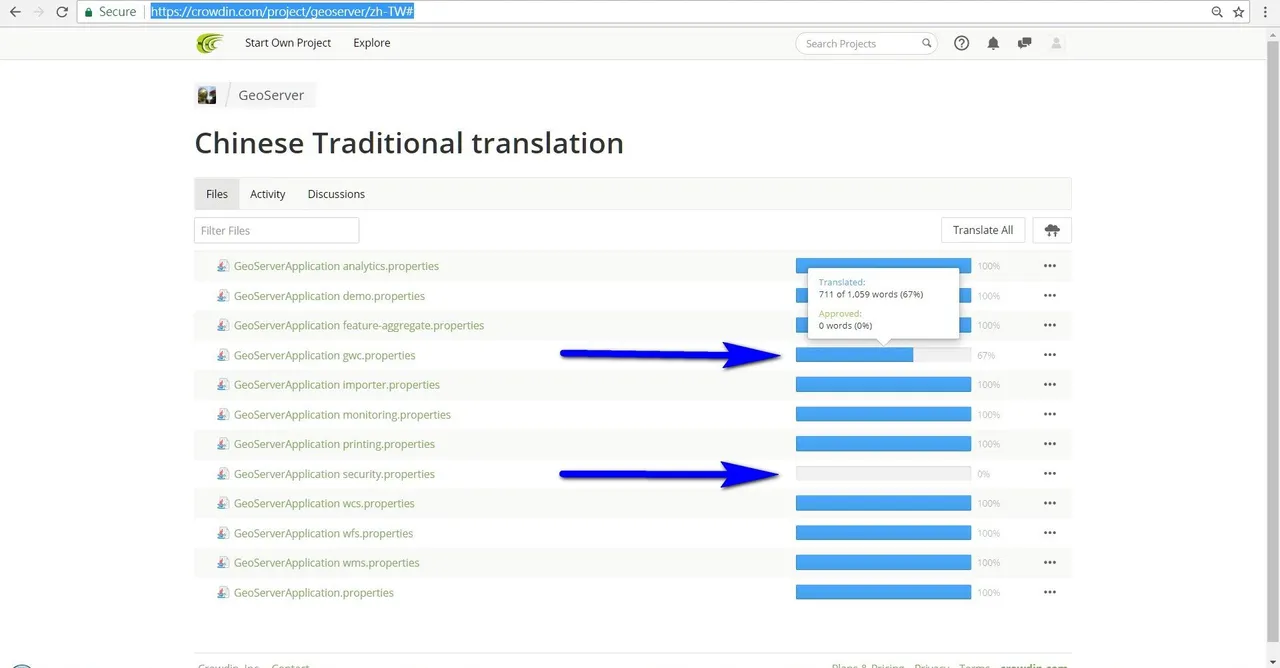Screen dimensions: 1280x668
Task: Click the zoom magnifier icon in the address bar
Action: (x=1217, y=12)
